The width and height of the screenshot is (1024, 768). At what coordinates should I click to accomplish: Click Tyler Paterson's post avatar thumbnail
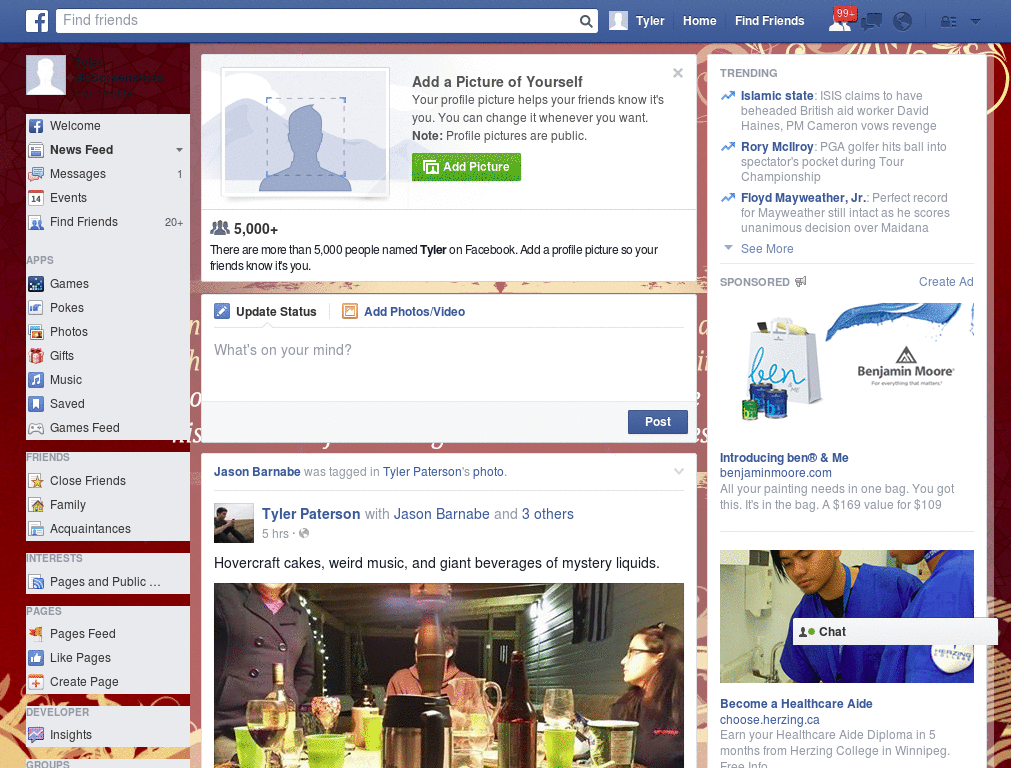tap(234, 523)
